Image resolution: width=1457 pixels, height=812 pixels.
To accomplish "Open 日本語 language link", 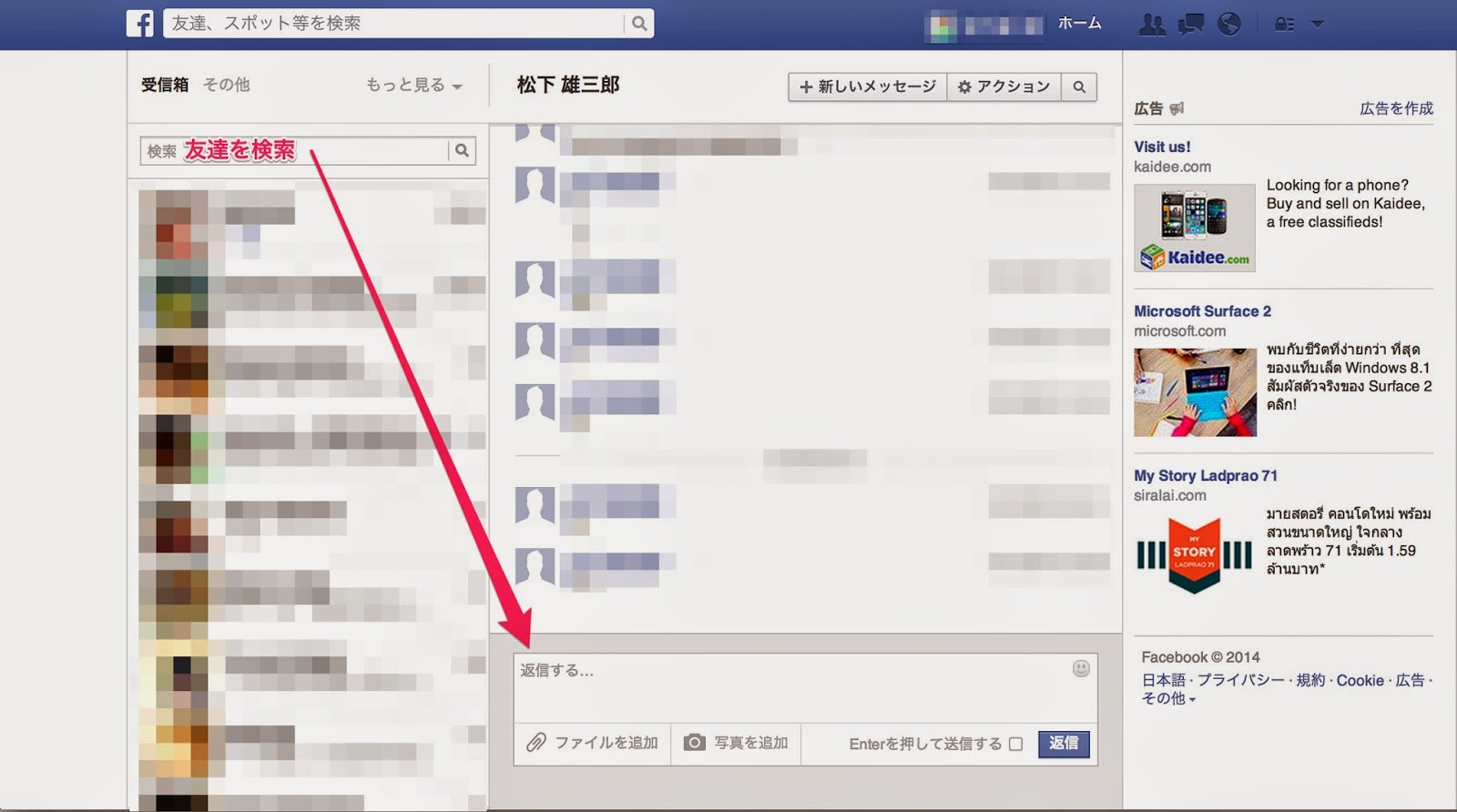I will point(1164,680).
